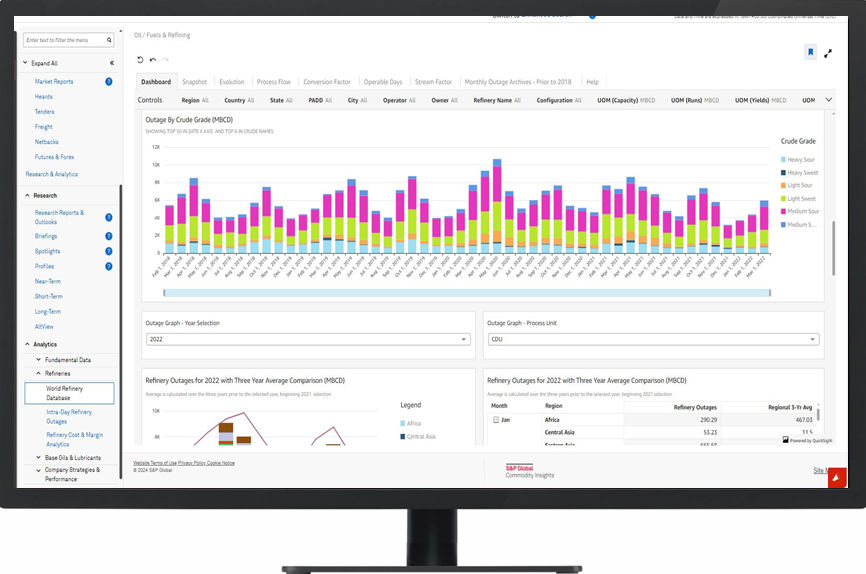Screen dimensions: 866x574
Task: Click Light Sweet legend swatch
Action: pos(783,198)
